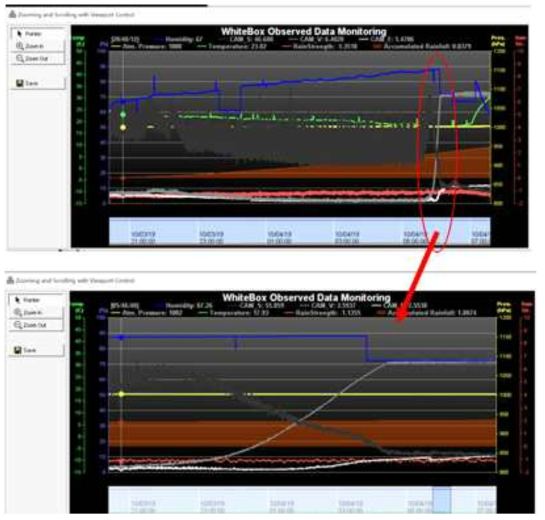
Task: Click the Zoom Out tool in the upper window
Action: 38,58
